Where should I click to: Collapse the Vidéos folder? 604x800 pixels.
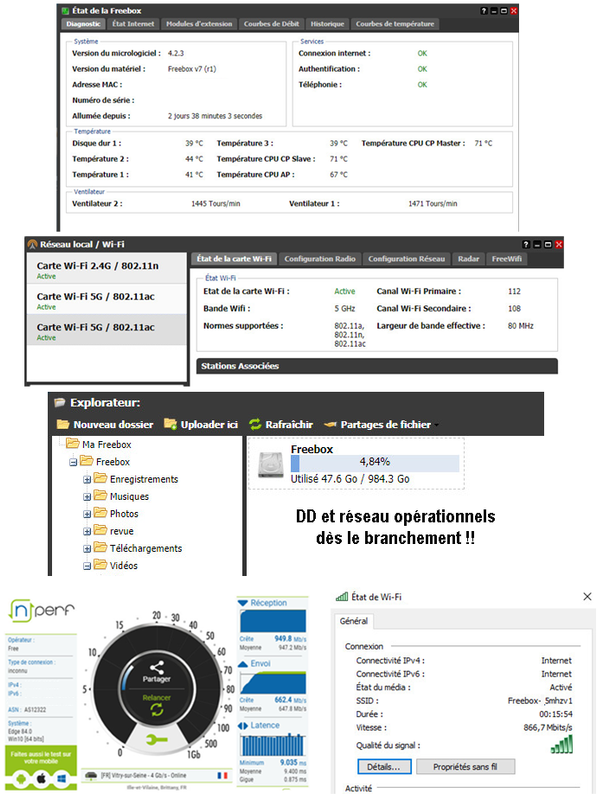[87, 566]
